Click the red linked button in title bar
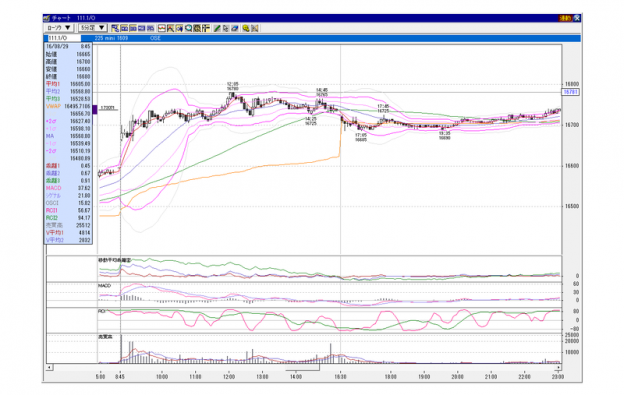 point(566,18)
